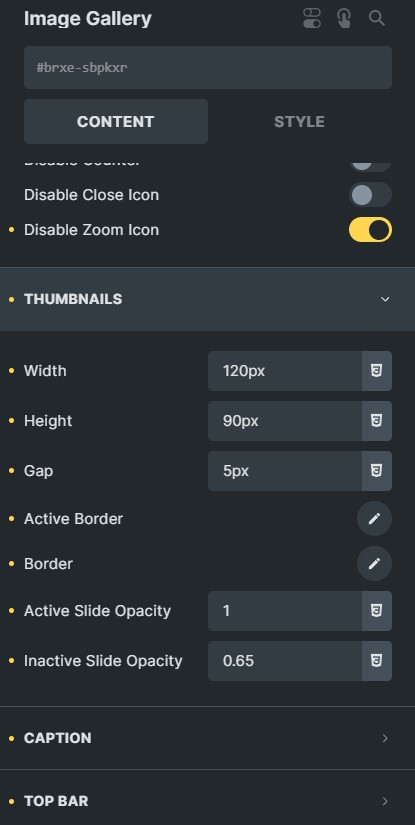Click CSS variable icon for Height
Screen dimensions: 415x825
click(x=376, y=421)
